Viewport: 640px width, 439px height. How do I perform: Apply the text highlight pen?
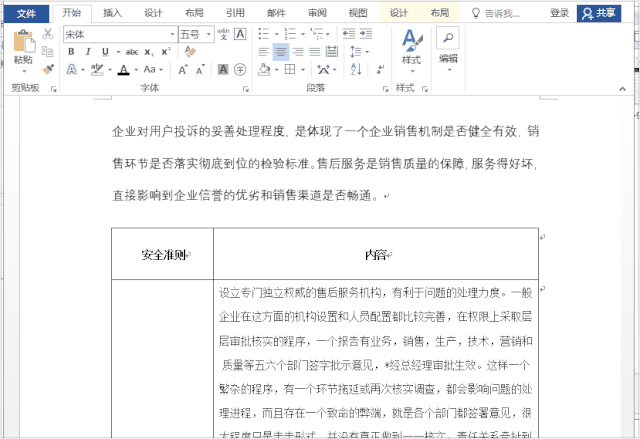point(97,69)
